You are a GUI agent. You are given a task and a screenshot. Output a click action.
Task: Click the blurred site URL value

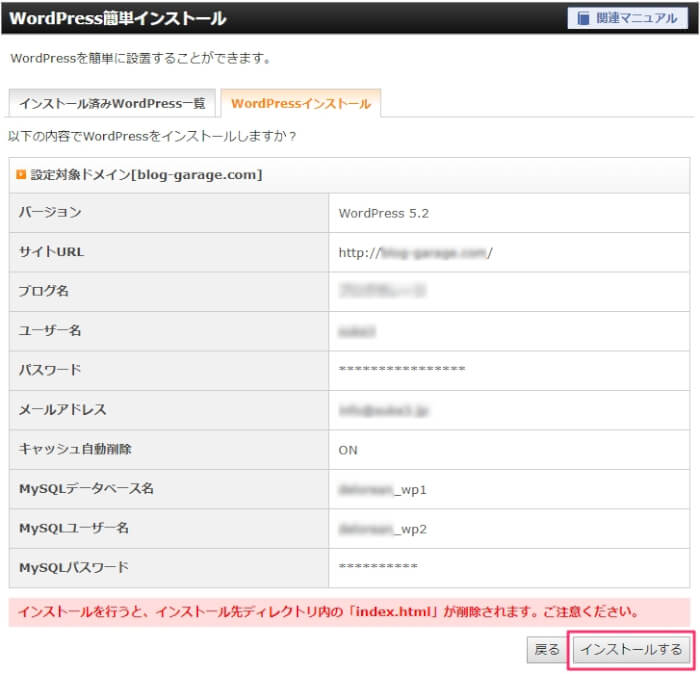(415, 253)
